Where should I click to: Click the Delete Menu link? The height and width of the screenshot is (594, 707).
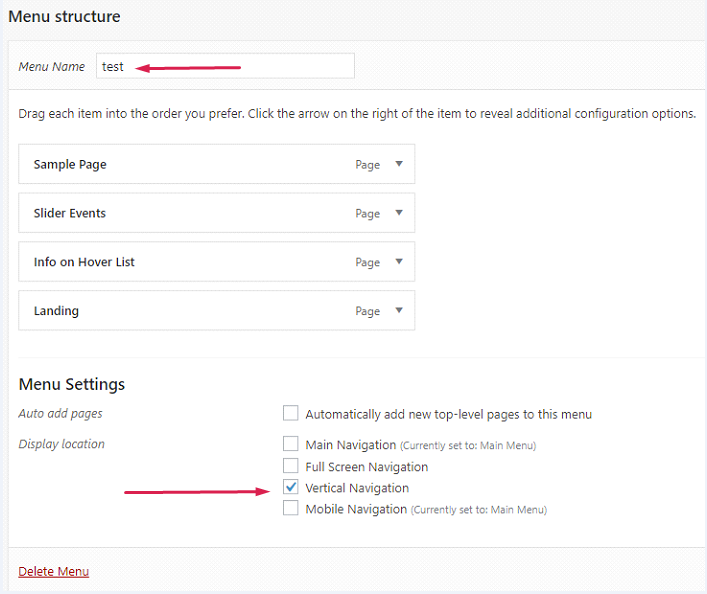pyautogui.click(x=54, y=572)
